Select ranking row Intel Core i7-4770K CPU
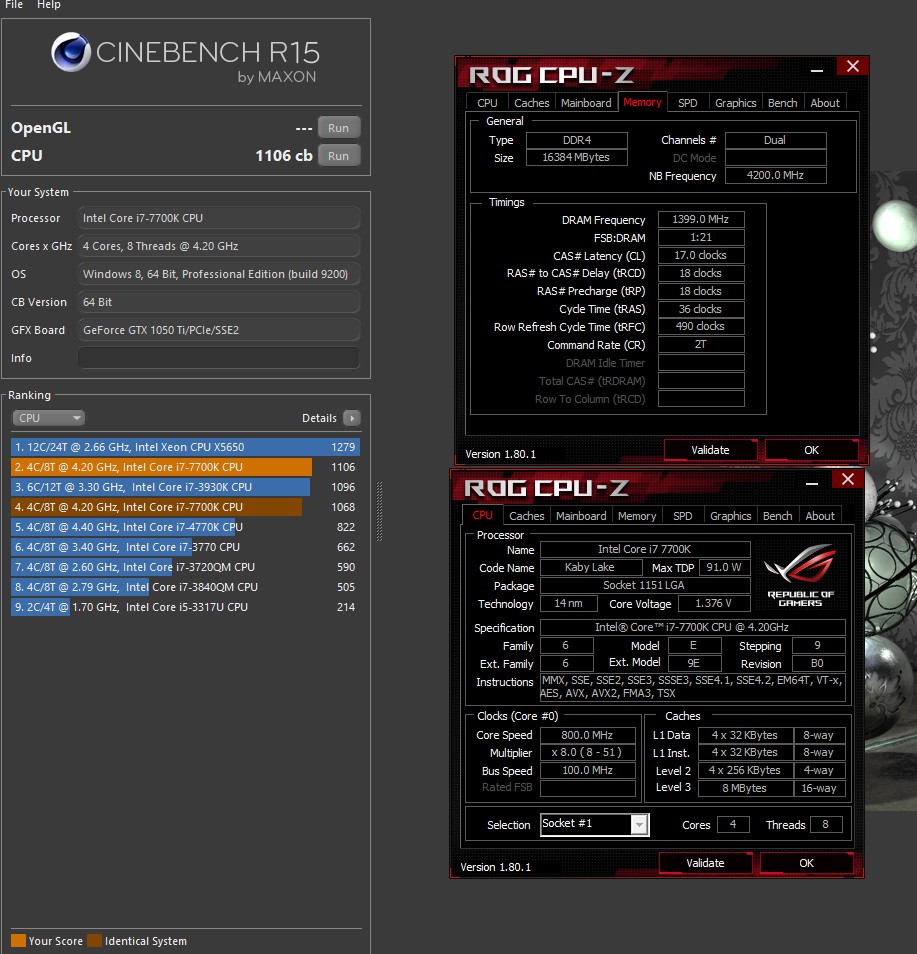The width and height of the screenshot is (917, 954). point(185,527)
